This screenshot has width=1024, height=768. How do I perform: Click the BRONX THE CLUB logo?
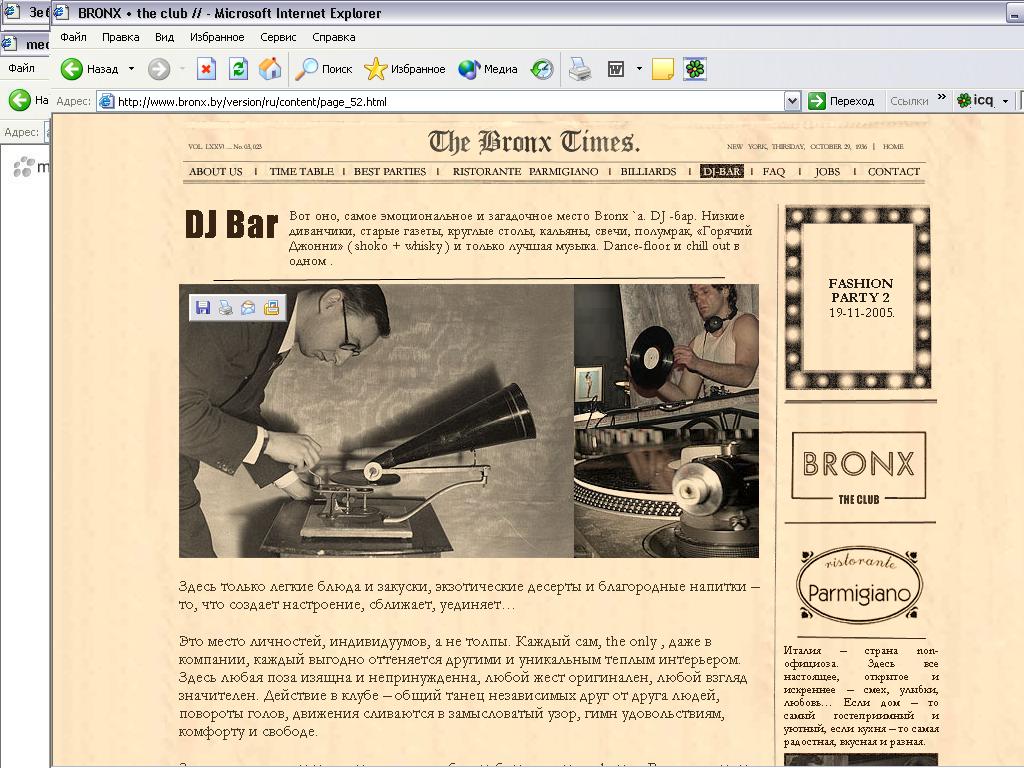[x=859, y=466]
